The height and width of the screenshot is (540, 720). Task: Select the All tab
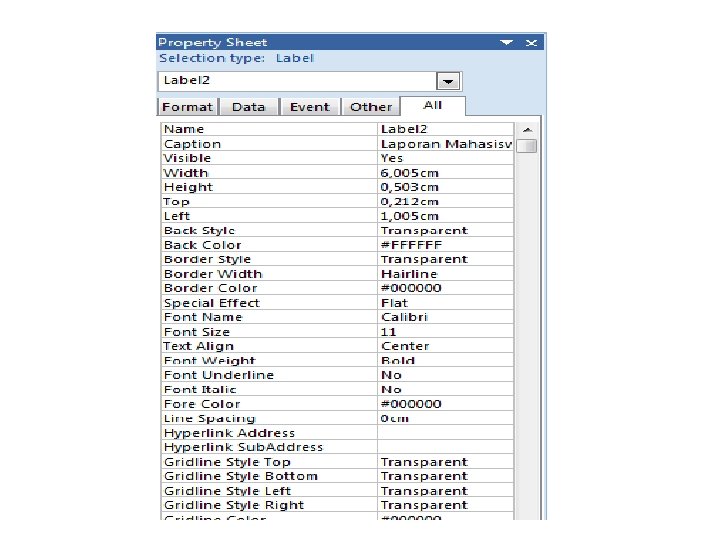point(433,106)
